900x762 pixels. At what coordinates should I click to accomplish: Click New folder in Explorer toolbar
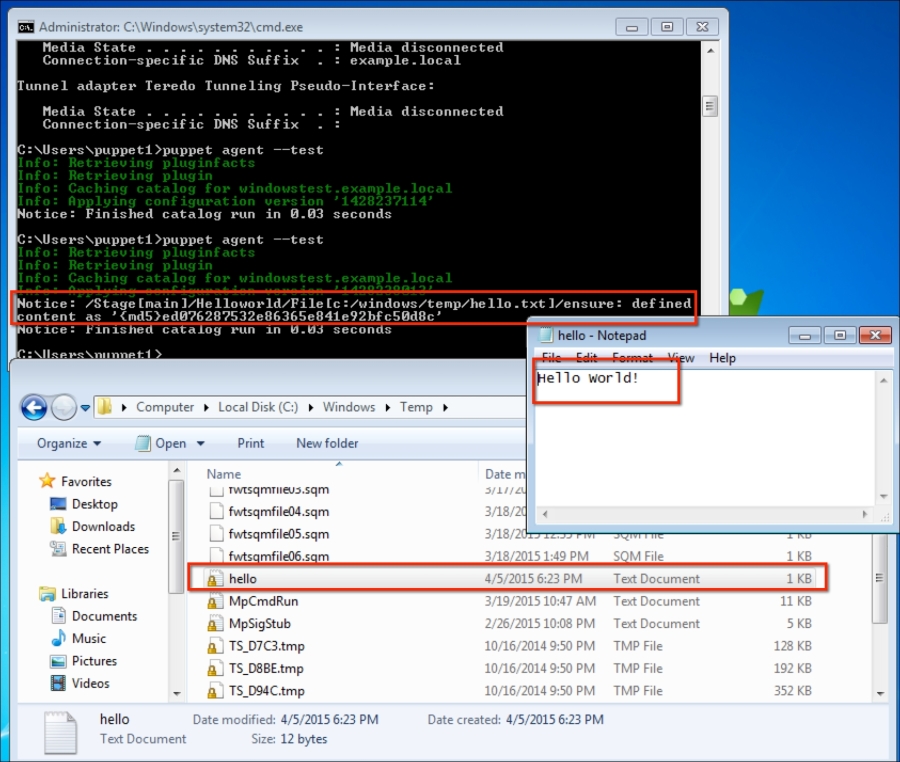(x=327, y=443)
